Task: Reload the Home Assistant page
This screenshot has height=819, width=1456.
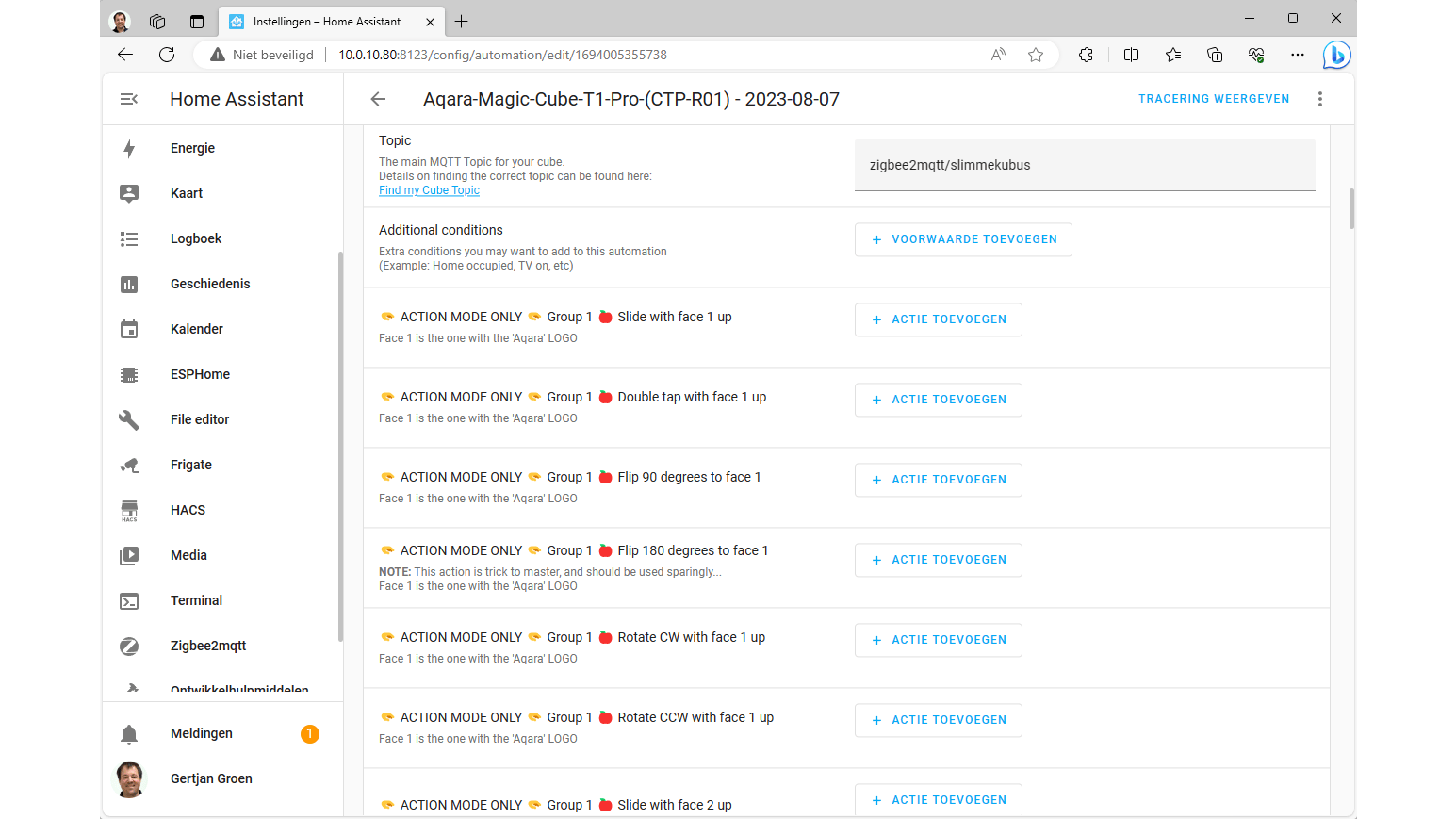Action: pyautogui.click(x=167, y=55)
